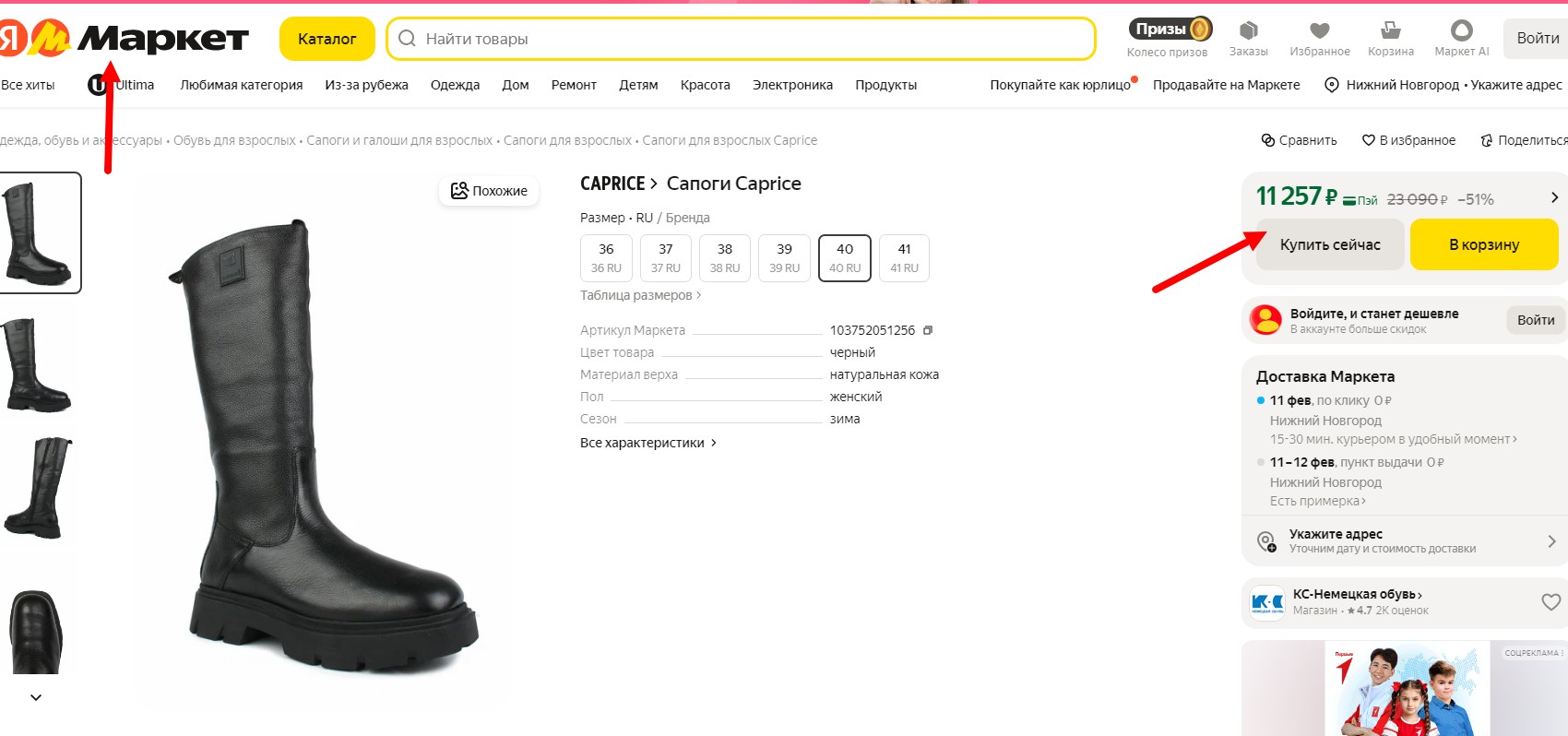Open КС-Немецкая обувь shop page
The height and width of the screenshot is (736, 1568).
1358,594
